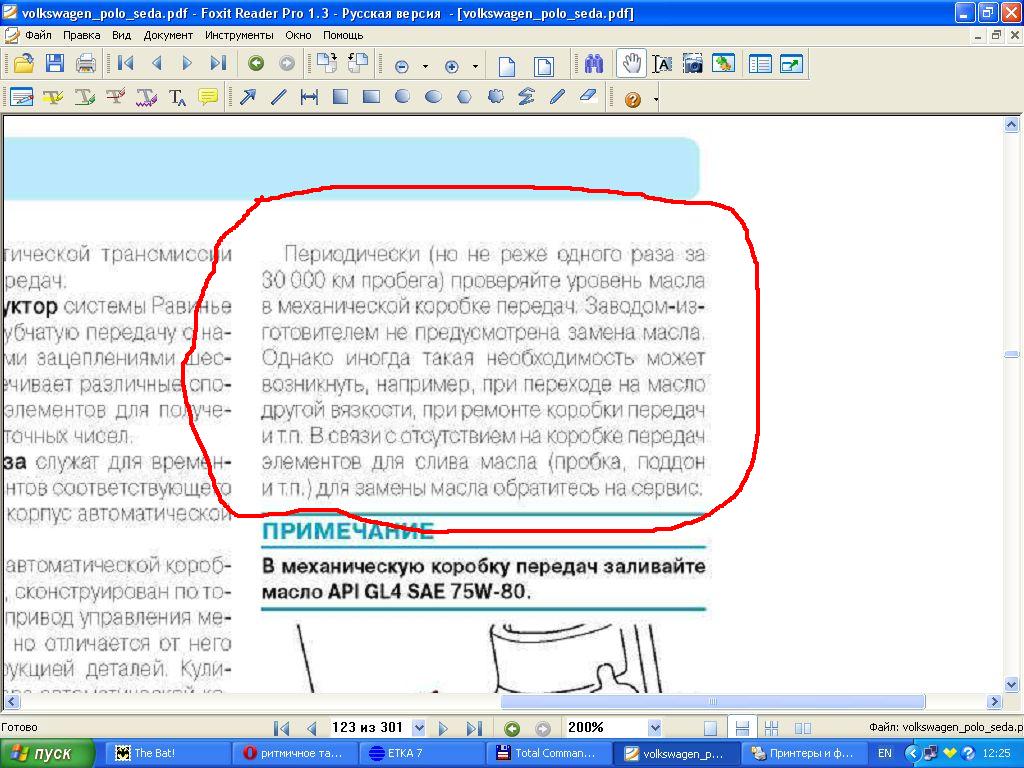
Task: Open the page number dropdown
Action: 418,728
